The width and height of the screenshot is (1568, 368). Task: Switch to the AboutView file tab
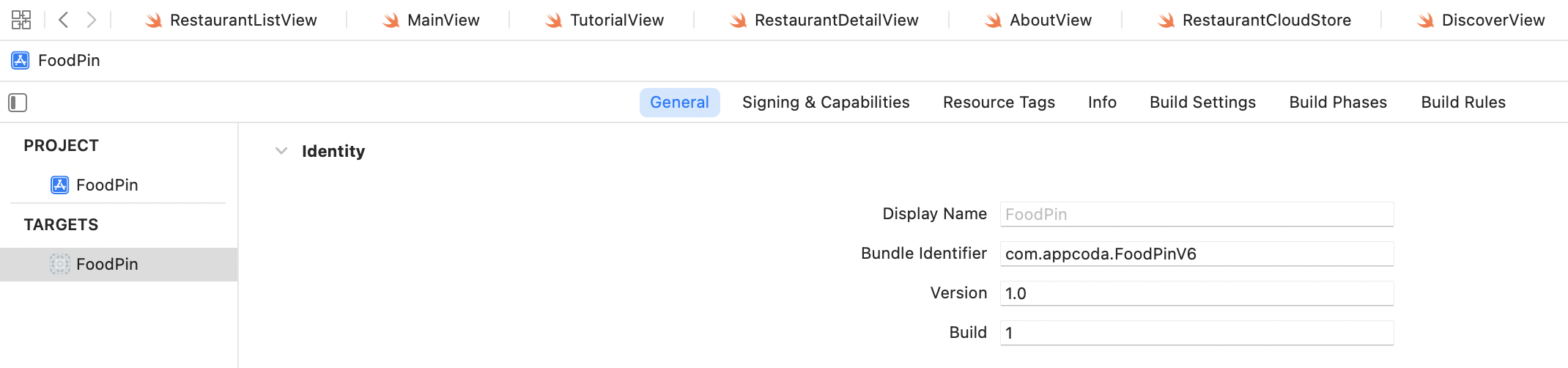click(x=1039, y=21)
